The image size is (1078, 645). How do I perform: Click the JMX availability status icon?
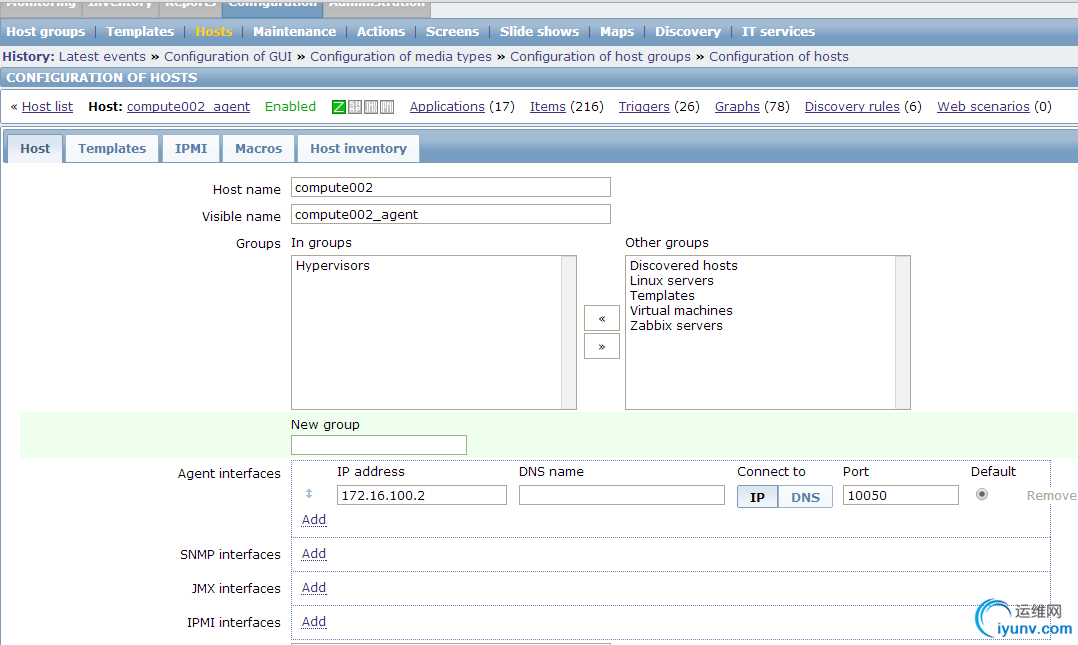371,107
